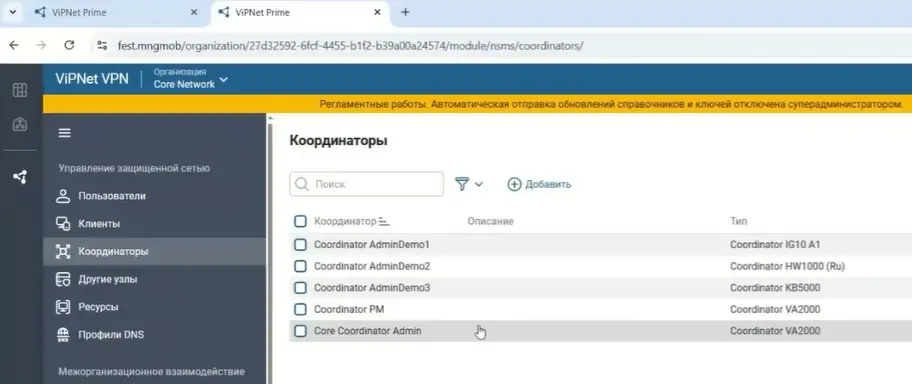
Task: Click the Межорганизационное взаимодействие section label
Action: point(152,372)
